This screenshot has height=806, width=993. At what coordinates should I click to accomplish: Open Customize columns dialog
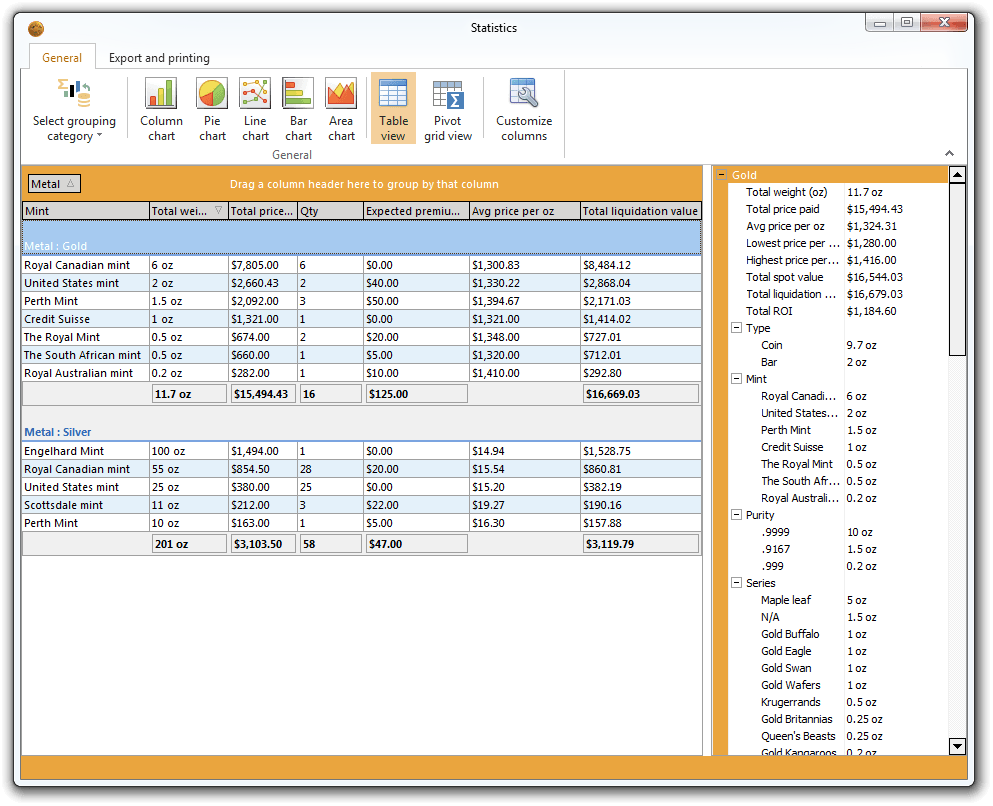point(524,107)
